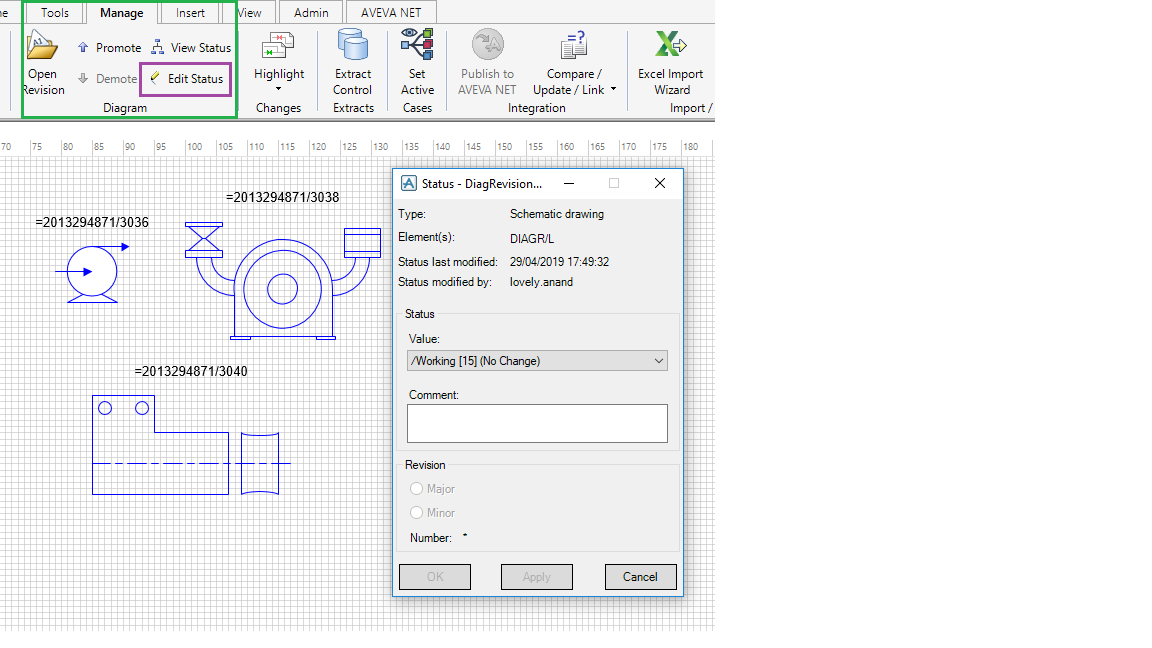Click Apply in the Status dialog
Viewport: 1152px width, 648px height.
coord(536,576)
